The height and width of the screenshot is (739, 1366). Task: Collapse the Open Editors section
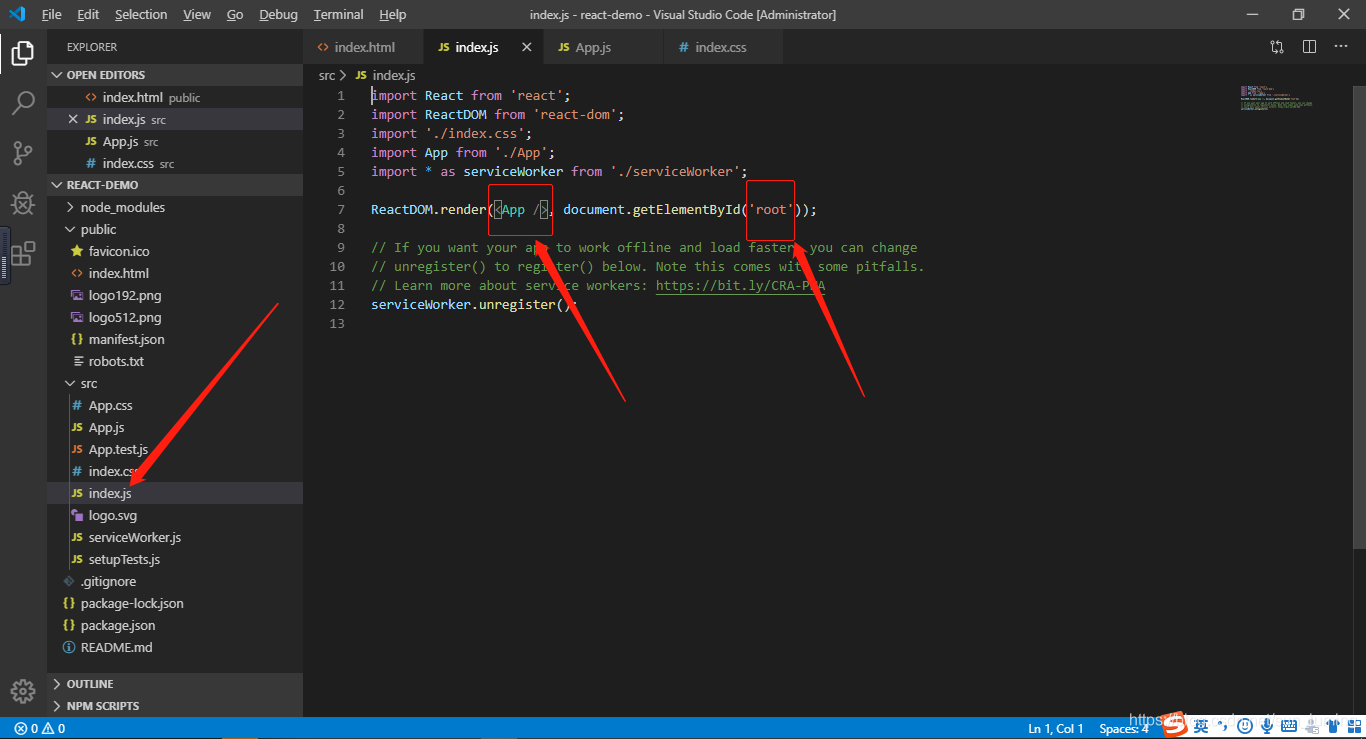(x=175, y=75)
